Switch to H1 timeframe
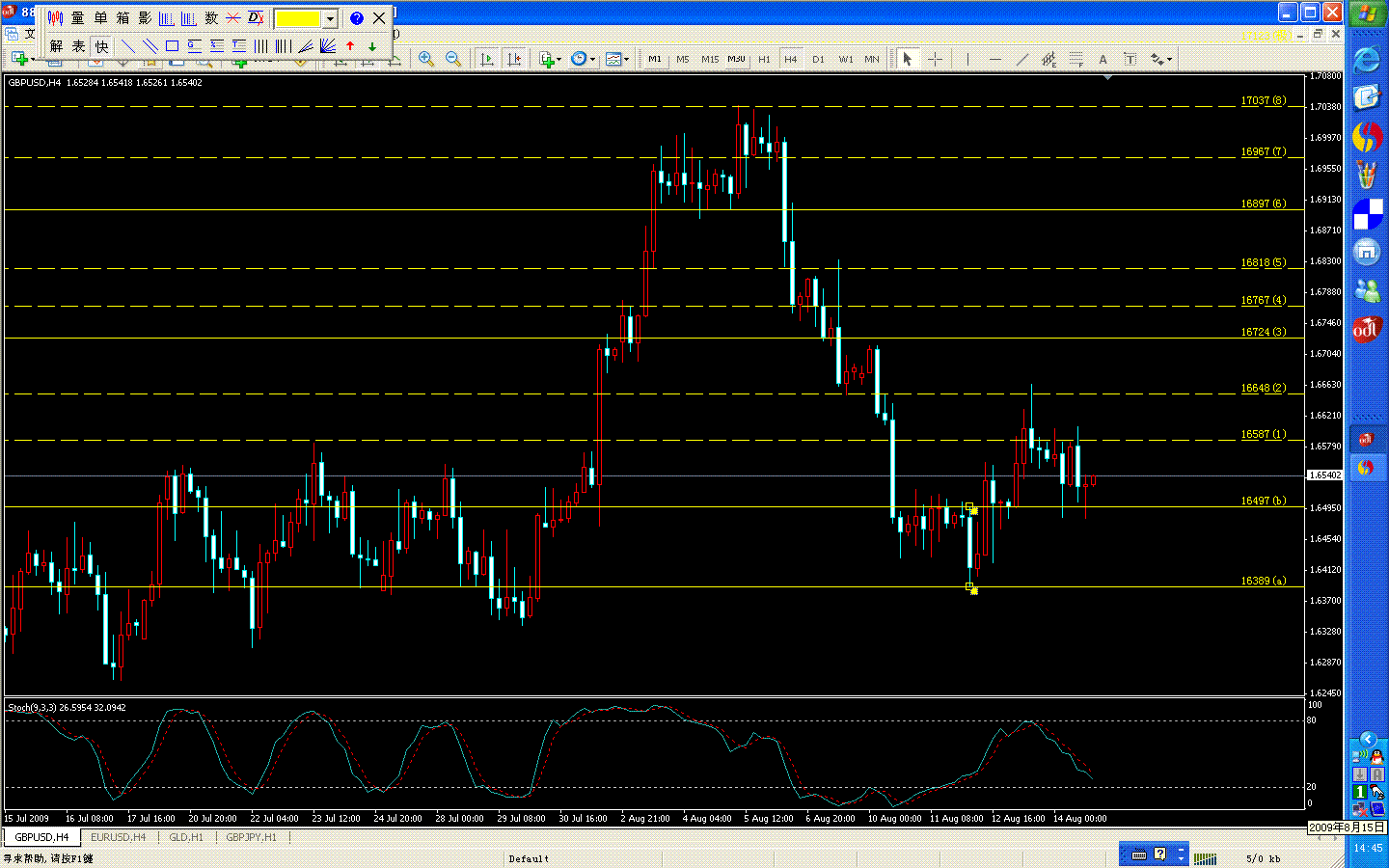The height and width of the screenshot is (868, 1389). (764, 59)
